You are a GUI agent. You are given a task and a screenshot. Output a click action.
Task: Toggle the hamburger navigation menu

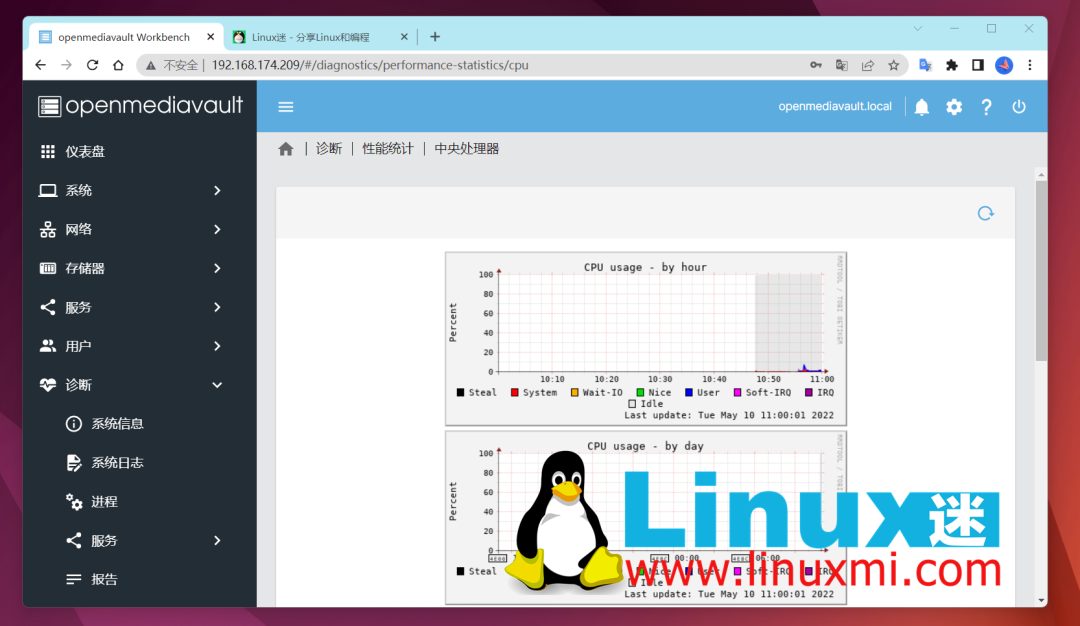tap(286, 107)
